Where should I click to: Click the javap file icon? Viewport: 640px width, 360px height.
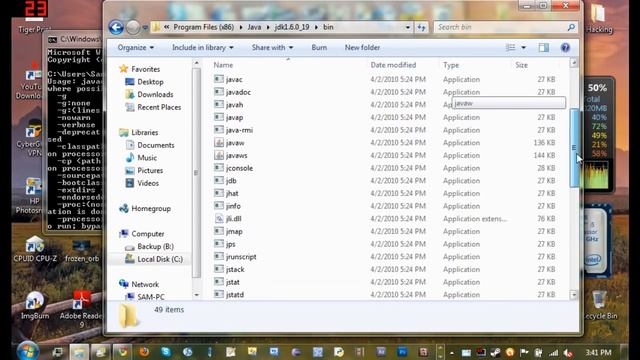(219, 117)
